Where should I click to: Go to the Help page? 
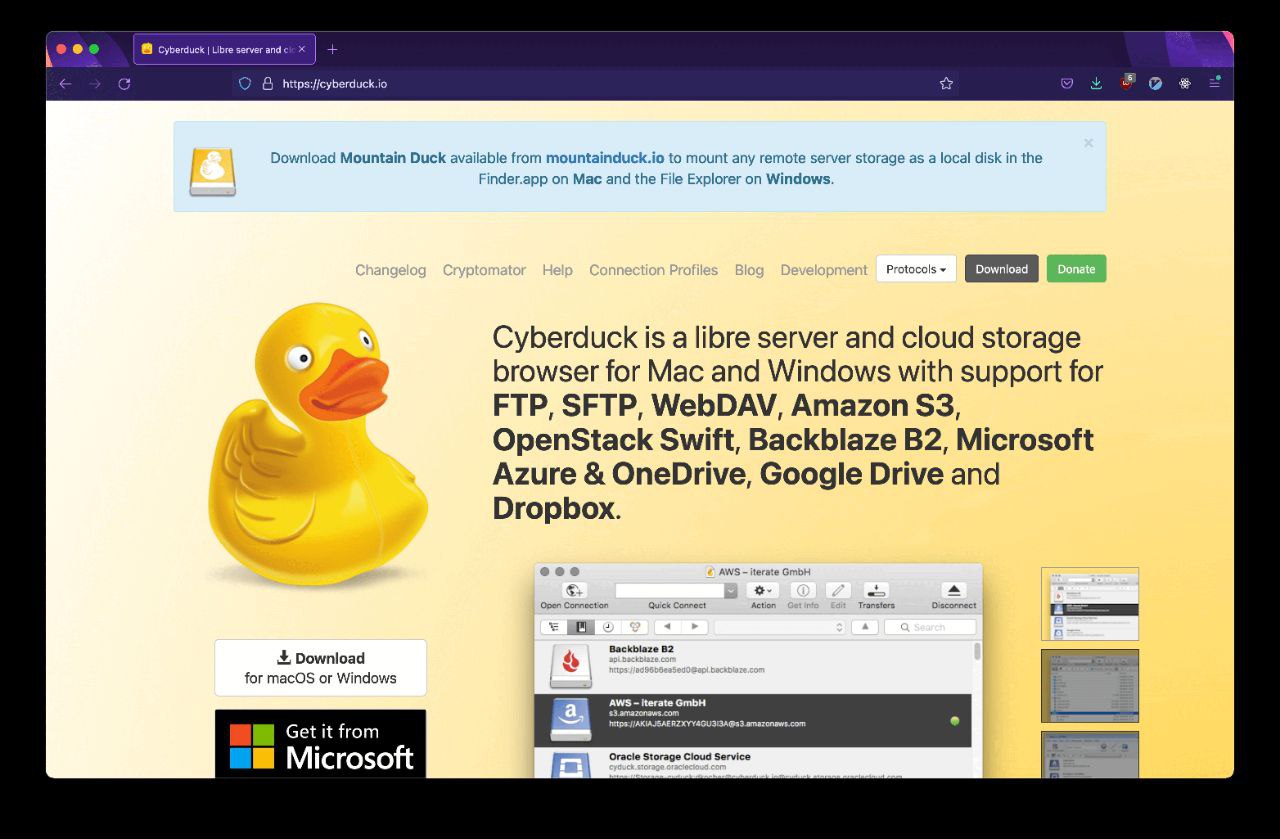tap(557, 270)
